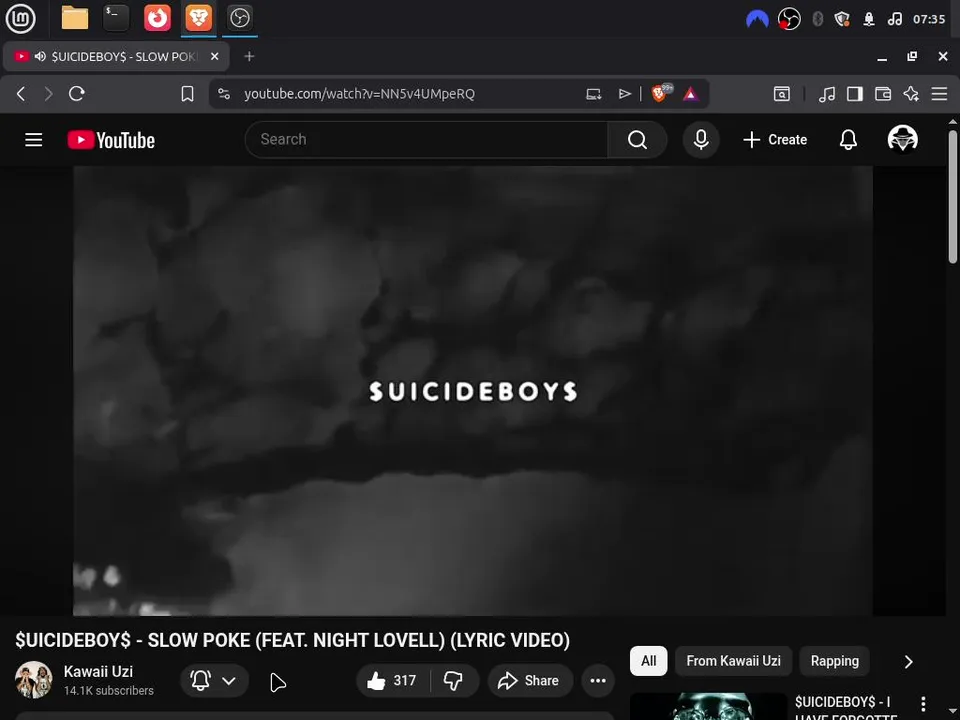Click the page vertical scrollbar

pos(953,196)
